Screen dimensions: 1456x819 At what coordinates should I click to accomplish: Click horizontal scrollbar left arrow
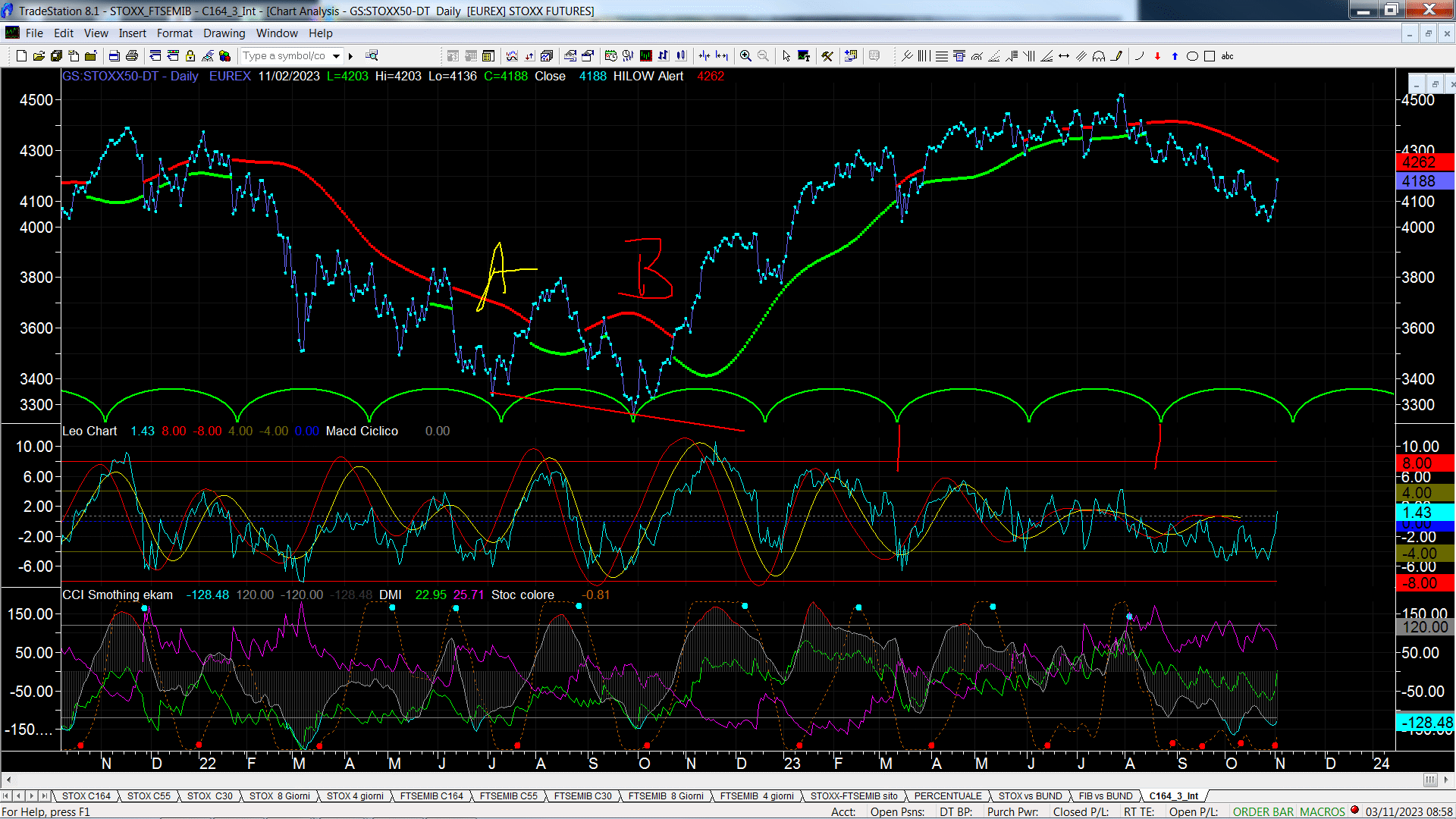pyautogui.click(x=8, y=780)
